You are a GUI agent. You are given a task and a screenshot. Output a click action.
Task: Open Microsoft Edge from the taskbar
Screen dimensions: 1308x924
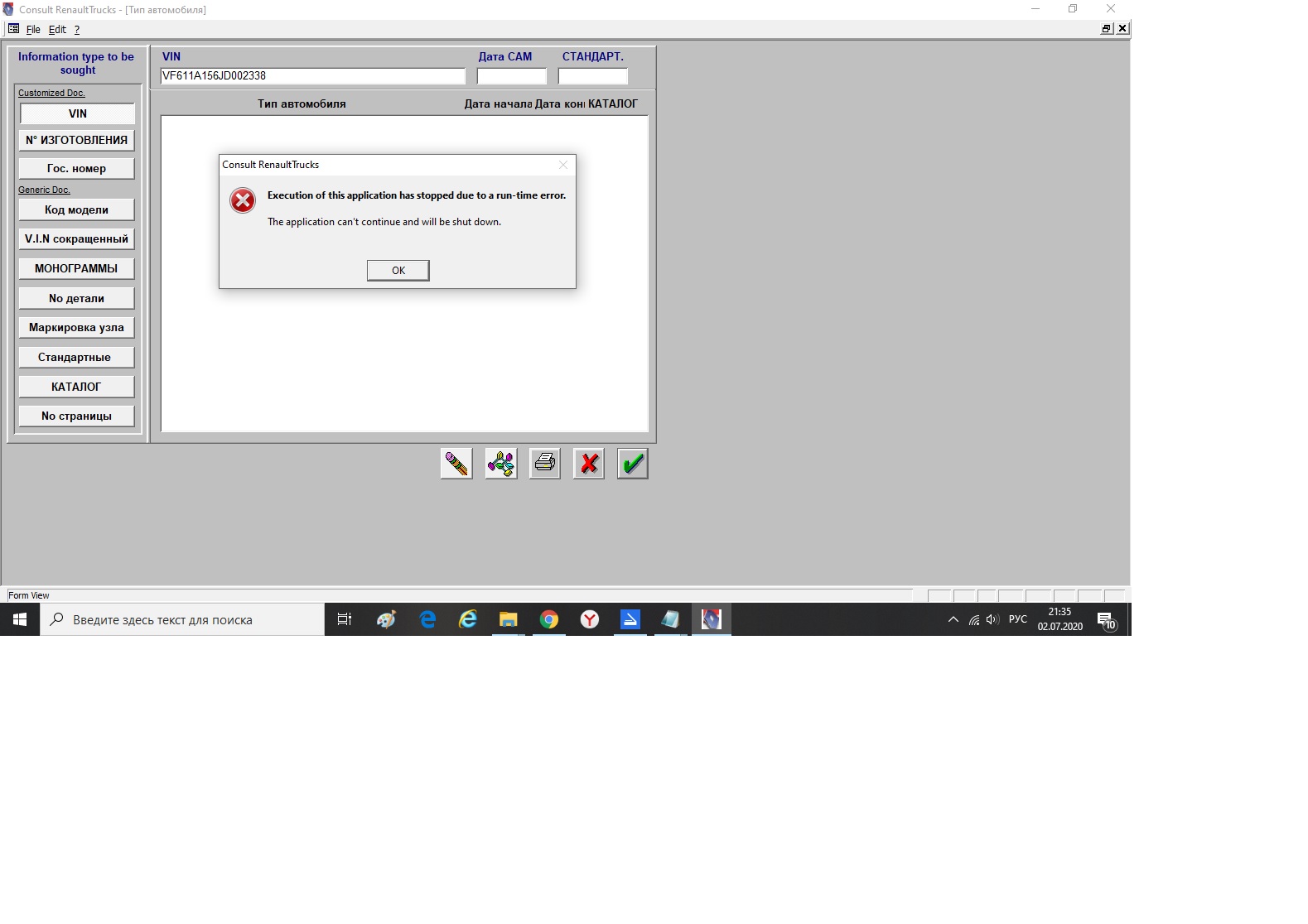pyautogui.click(x=427, y=619)
